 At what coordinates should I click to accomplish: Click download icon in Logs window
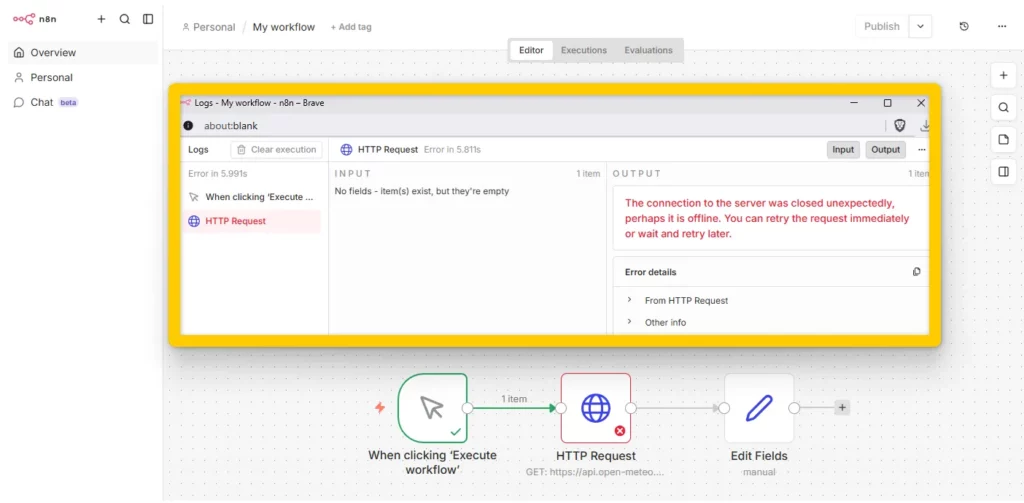coord(925,125)
